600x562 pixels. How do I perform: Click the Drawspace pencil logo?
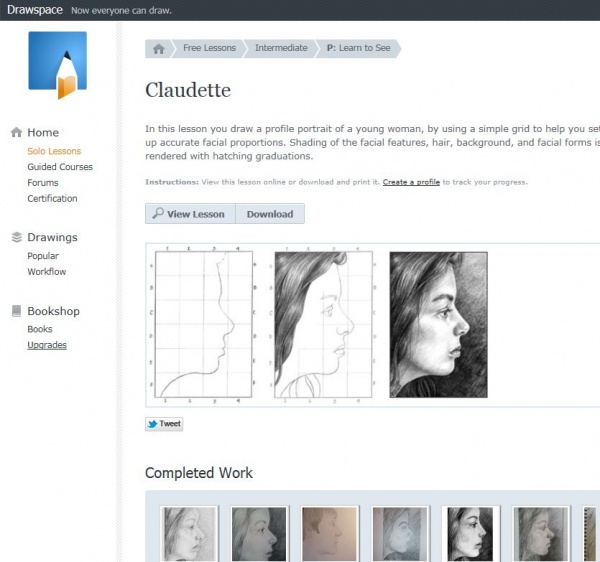tap(57, 64)
